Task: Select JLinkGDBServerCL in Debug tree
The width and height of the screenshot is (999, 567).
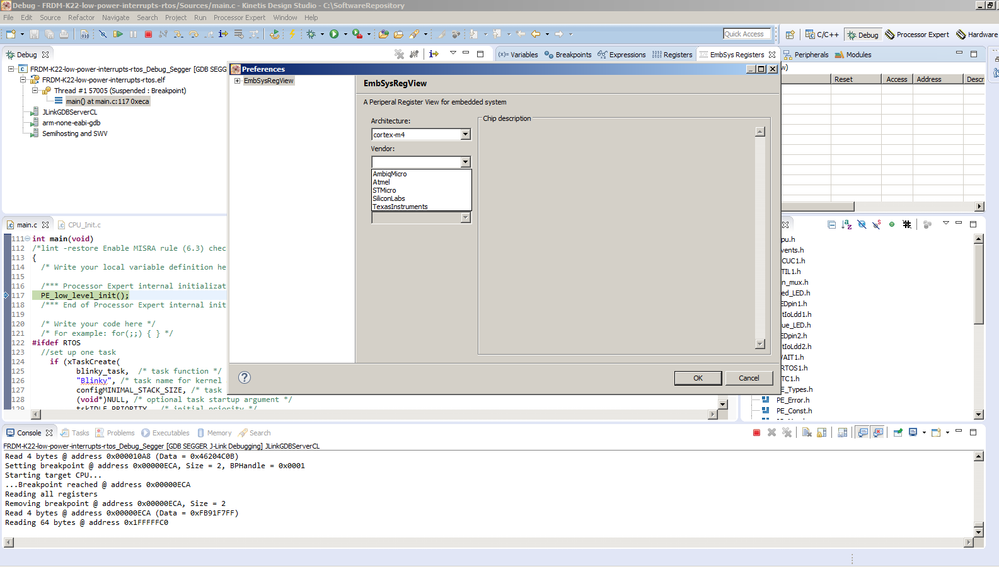Action: 69,112
